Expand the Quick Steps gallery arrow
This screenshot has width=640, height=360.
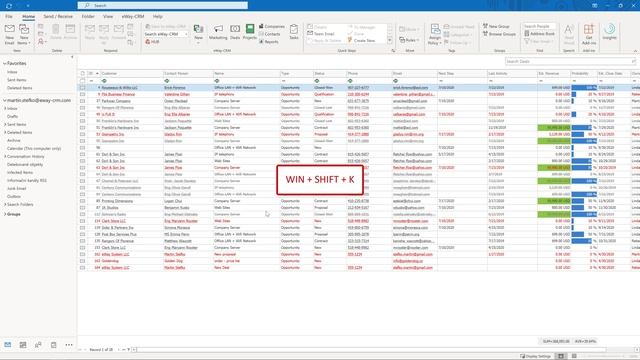[x=390, y=41]
